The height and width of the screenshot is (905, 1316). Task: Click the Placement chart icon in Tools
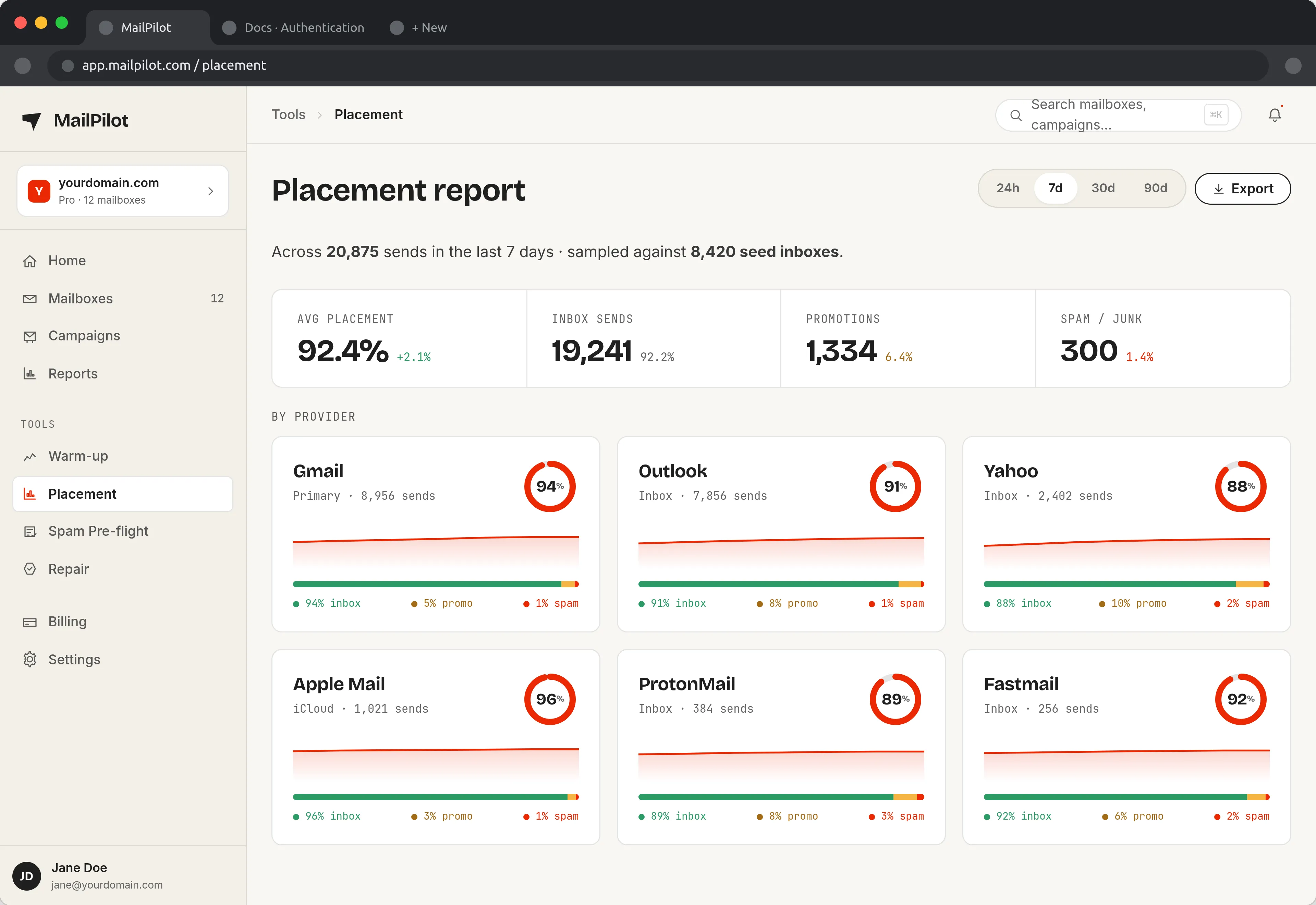[29, 494]
